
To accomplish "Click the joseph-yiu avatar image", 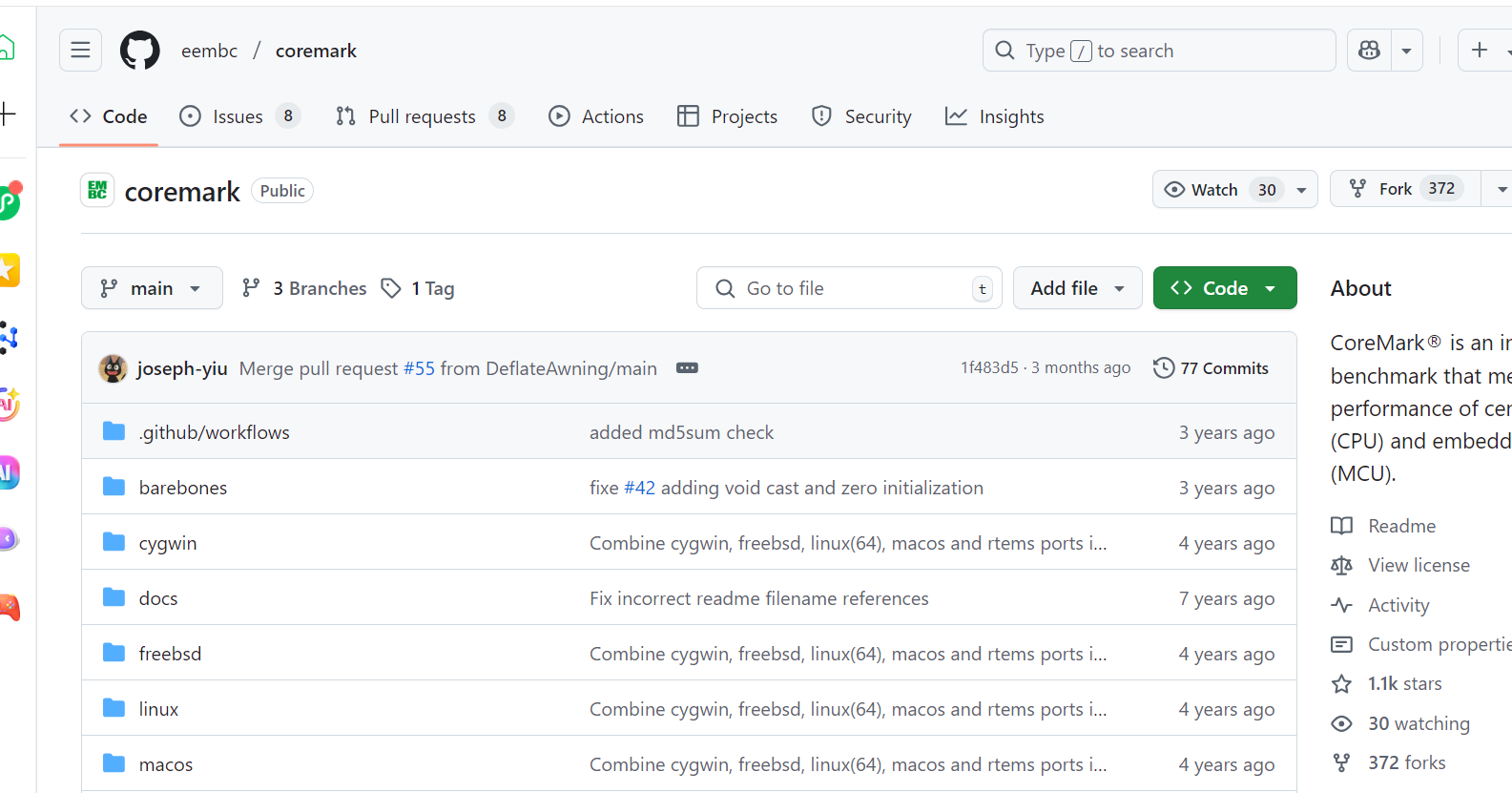I will [x=114, y=368].
